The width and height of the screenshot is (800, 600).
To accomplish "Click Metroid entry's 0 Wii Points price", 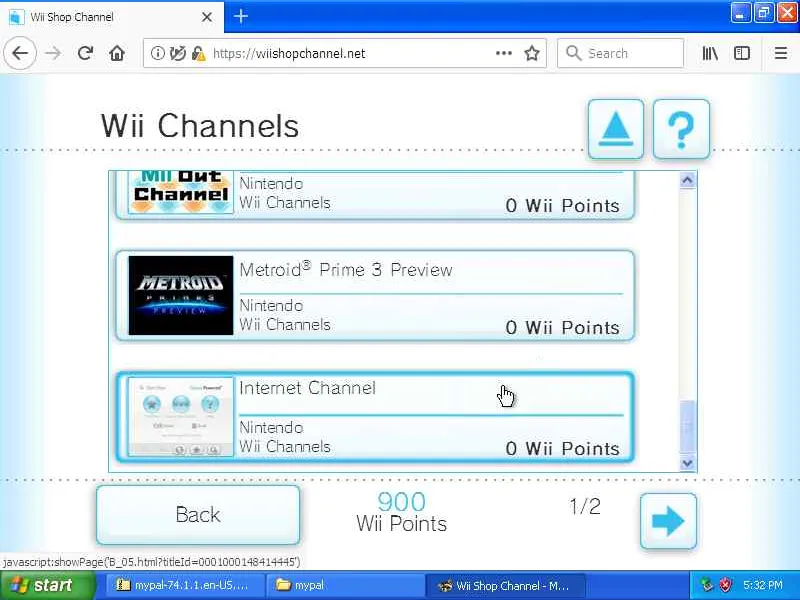I will (x=562, y=327).
